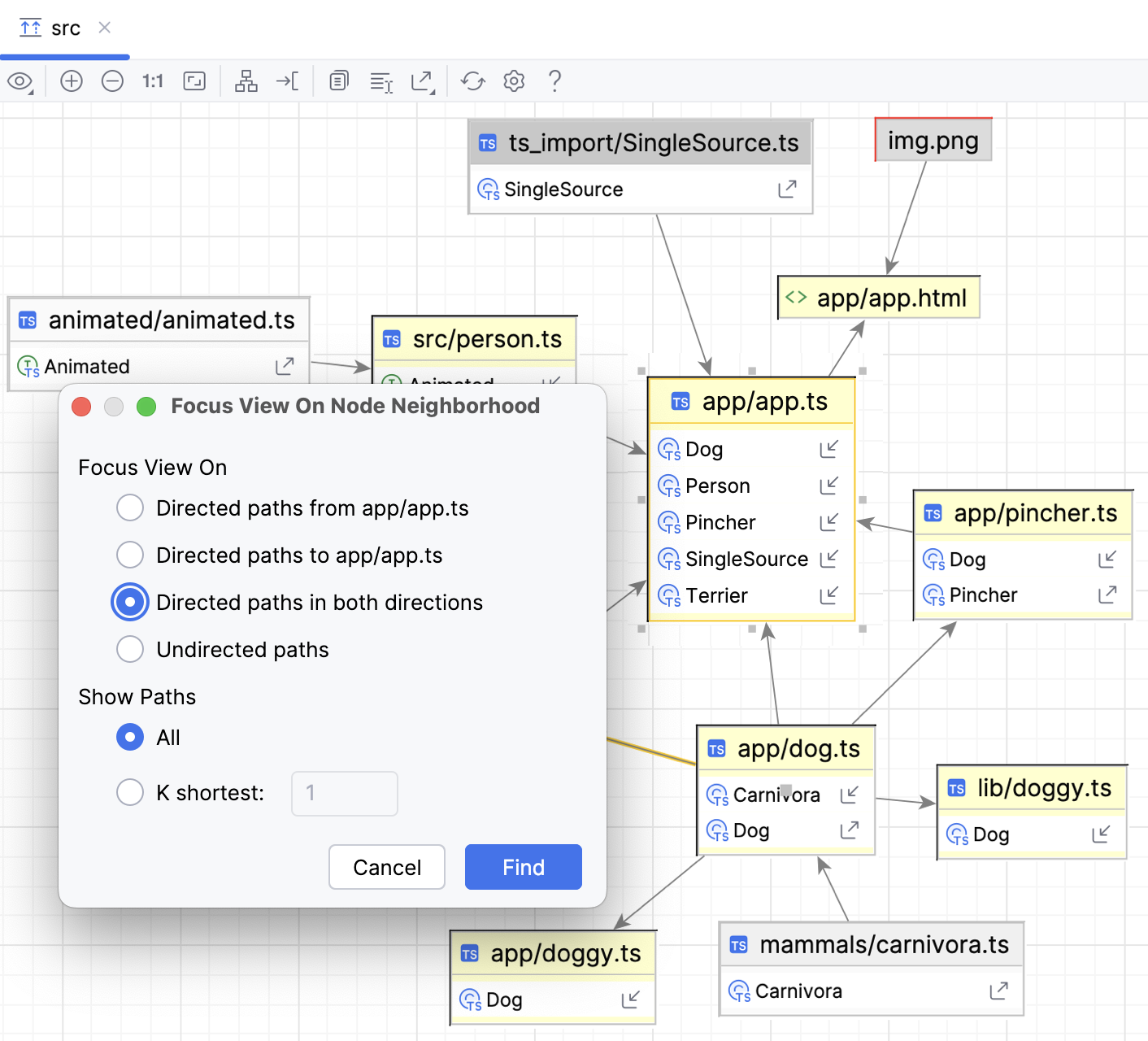Open the visibility eye filter in toolbar
Screen dimensions: 1148x1041
click(x=20, y=81)
